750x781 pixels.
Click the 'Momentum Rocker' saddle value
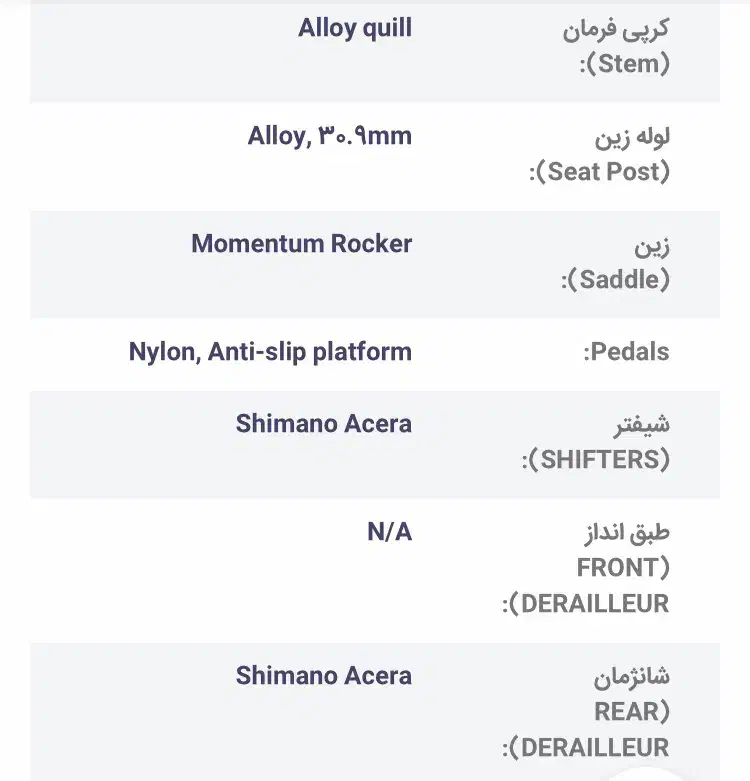tap(301, 244)
